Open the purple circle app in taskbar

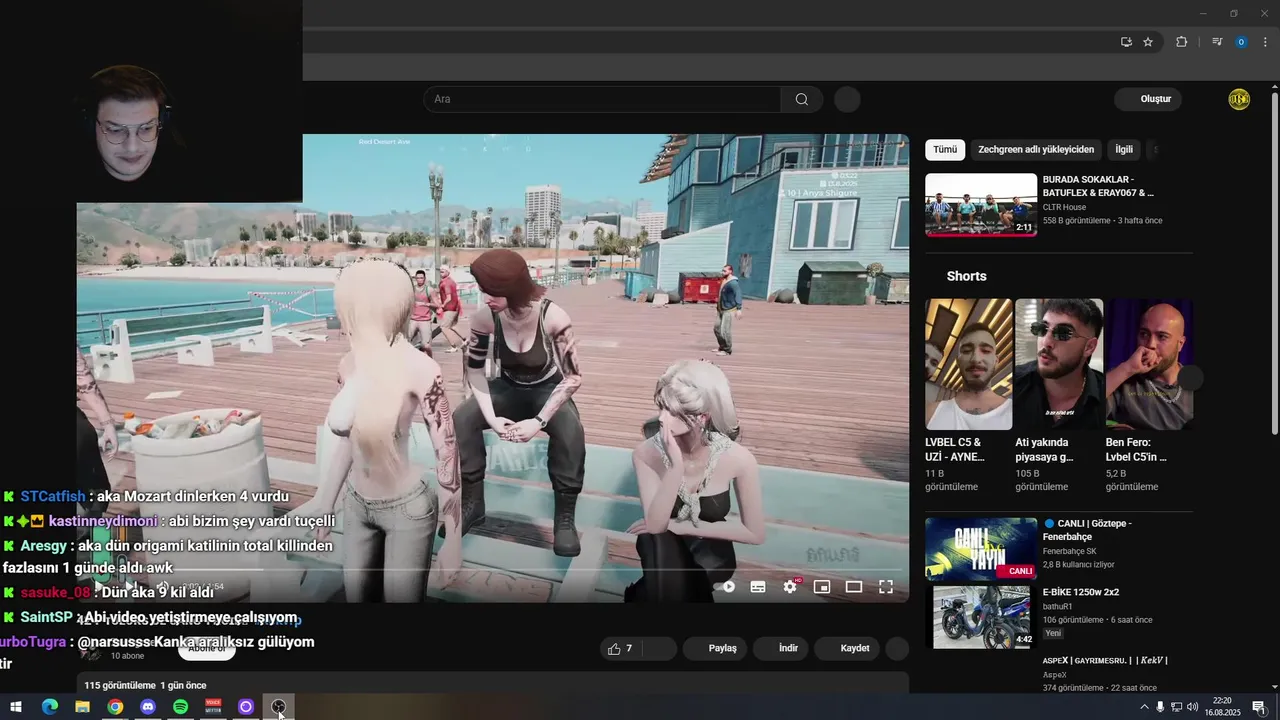246,707
